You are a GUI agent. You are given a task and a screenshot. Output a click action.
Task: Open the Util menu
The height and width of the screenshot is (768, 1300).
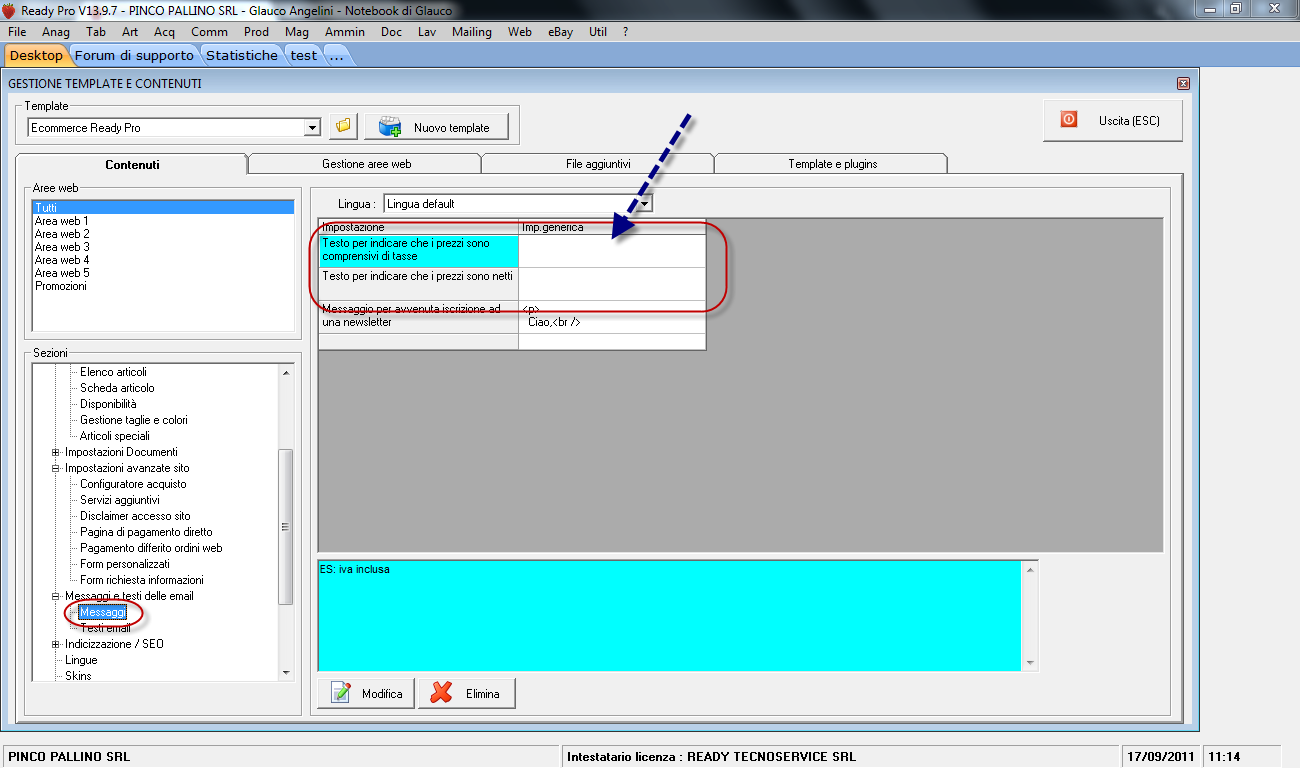598,32
